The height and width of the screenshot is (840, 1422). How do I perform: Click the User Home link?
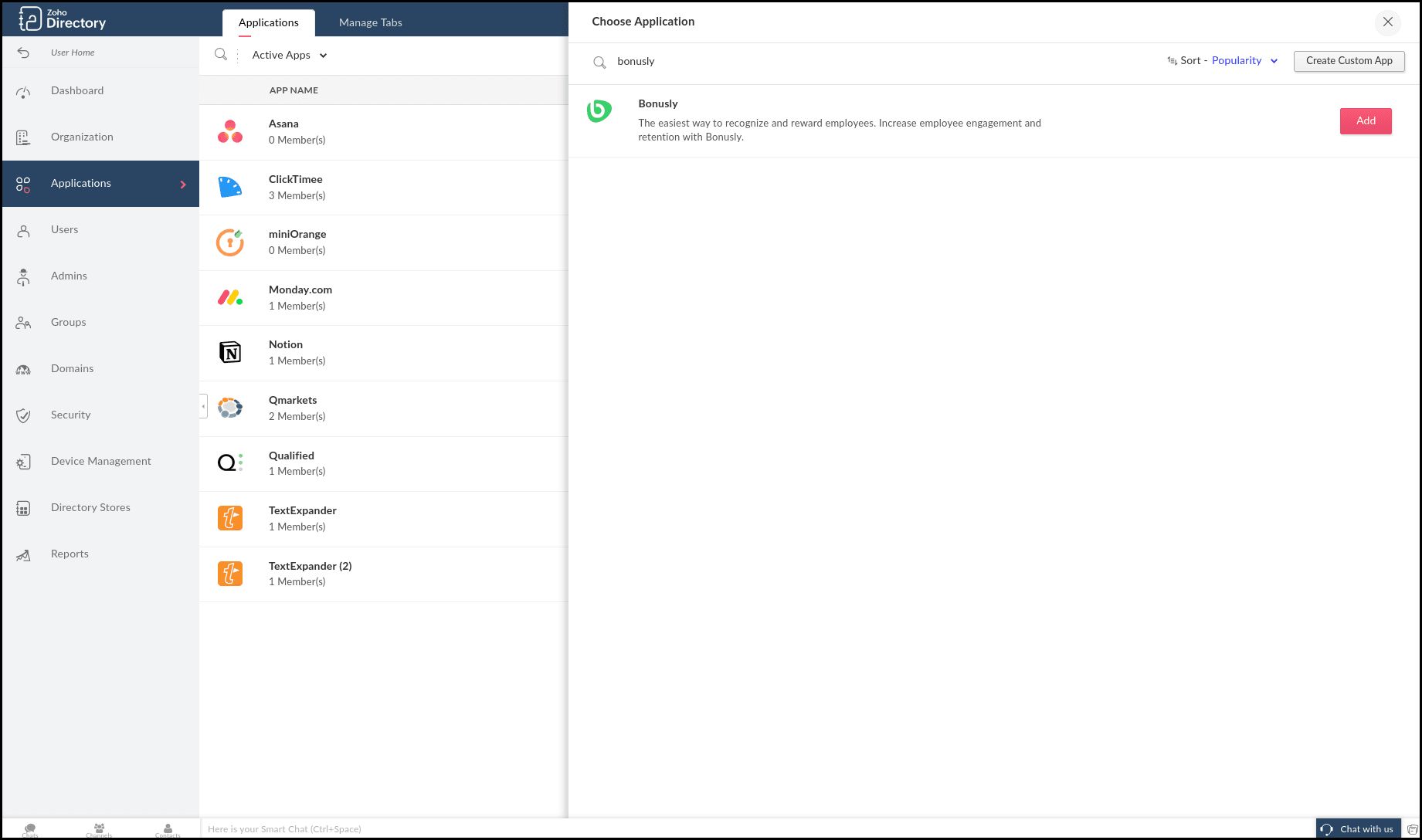point(73,52)
